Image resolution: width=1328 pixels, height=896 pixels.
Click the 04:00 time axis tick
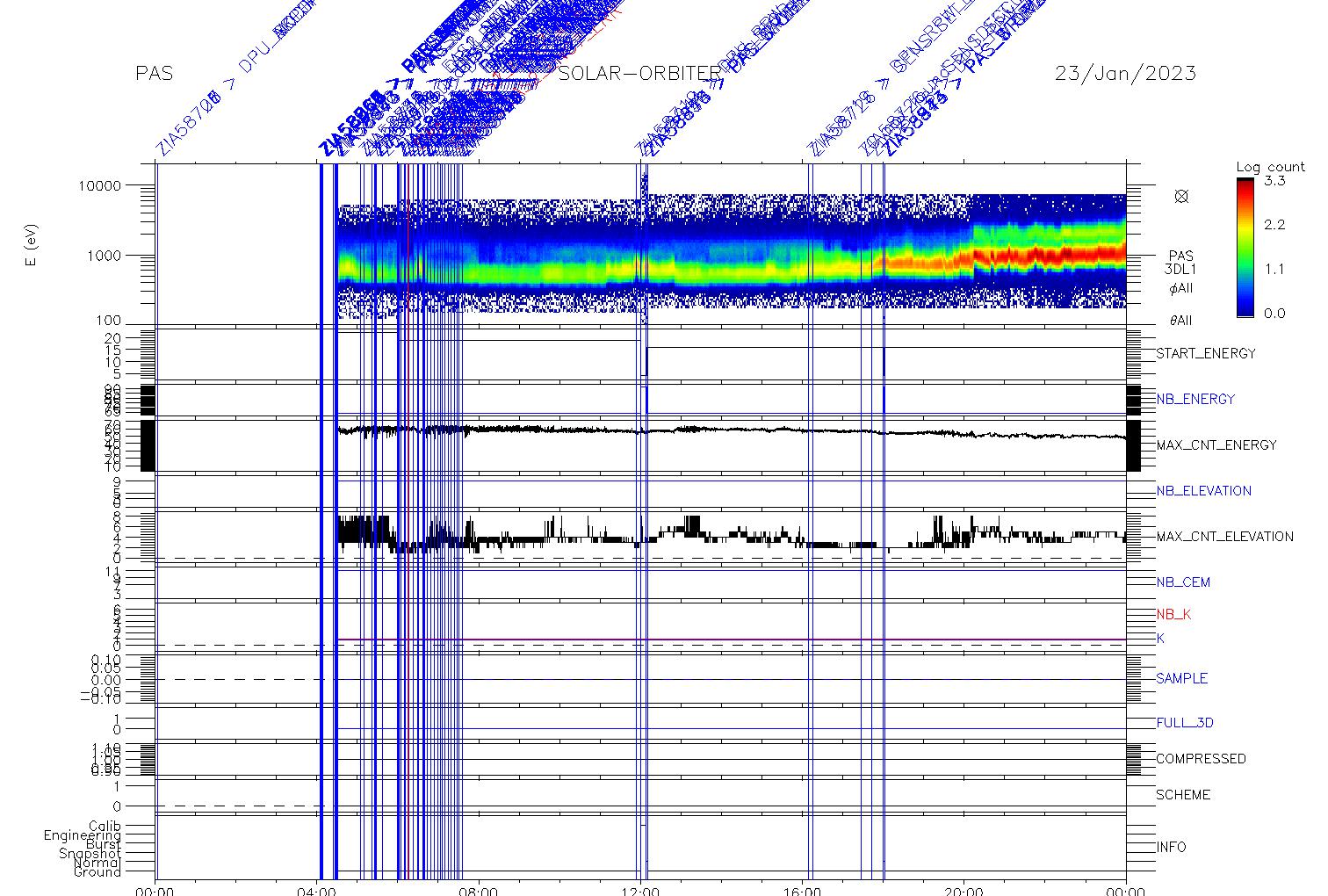click(318, 891)
